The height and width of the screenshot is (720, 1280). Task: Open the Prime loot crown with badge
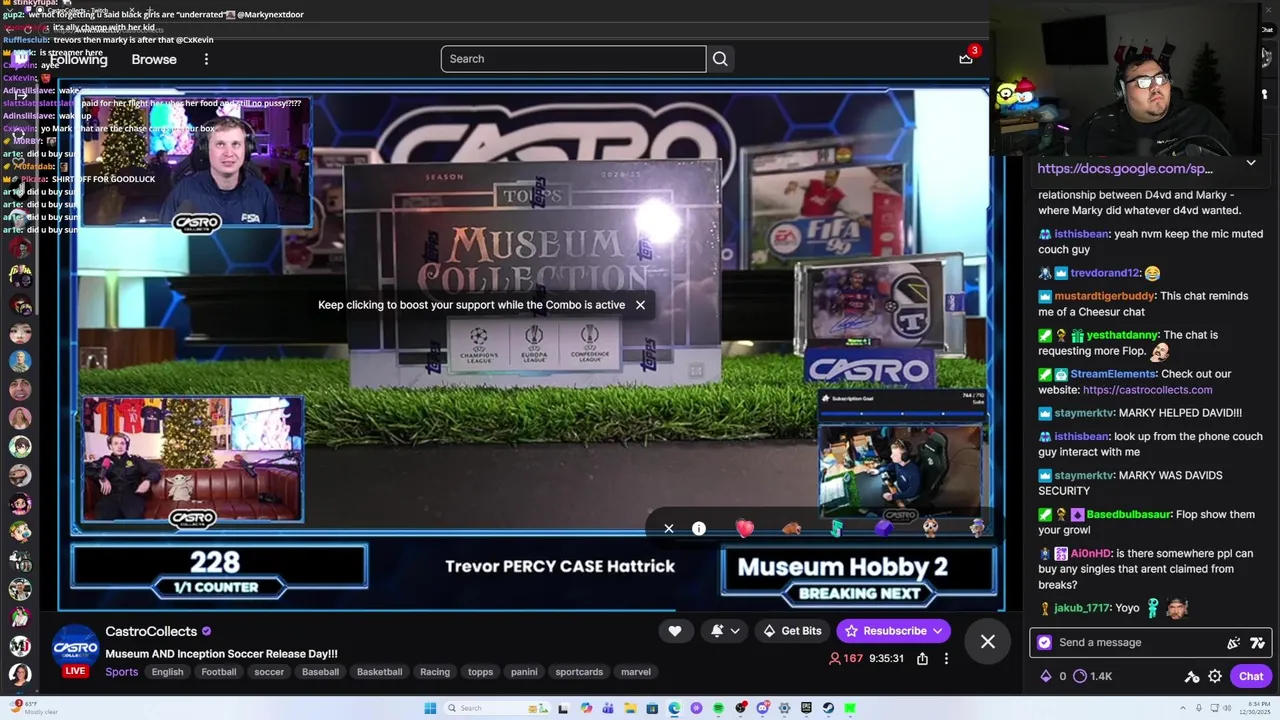[966, 58]
